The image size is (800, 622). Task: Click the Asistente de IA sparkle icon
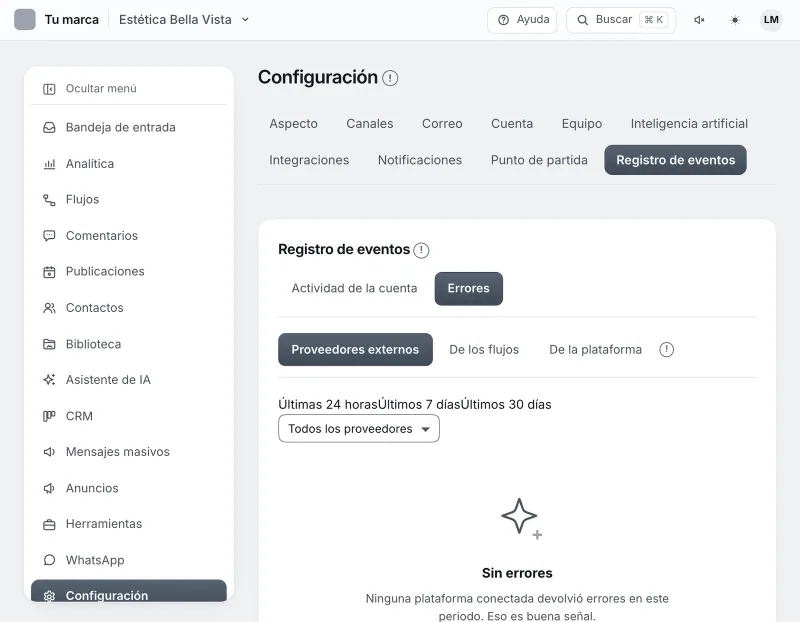pyautogui.click(x=49, y=380)
